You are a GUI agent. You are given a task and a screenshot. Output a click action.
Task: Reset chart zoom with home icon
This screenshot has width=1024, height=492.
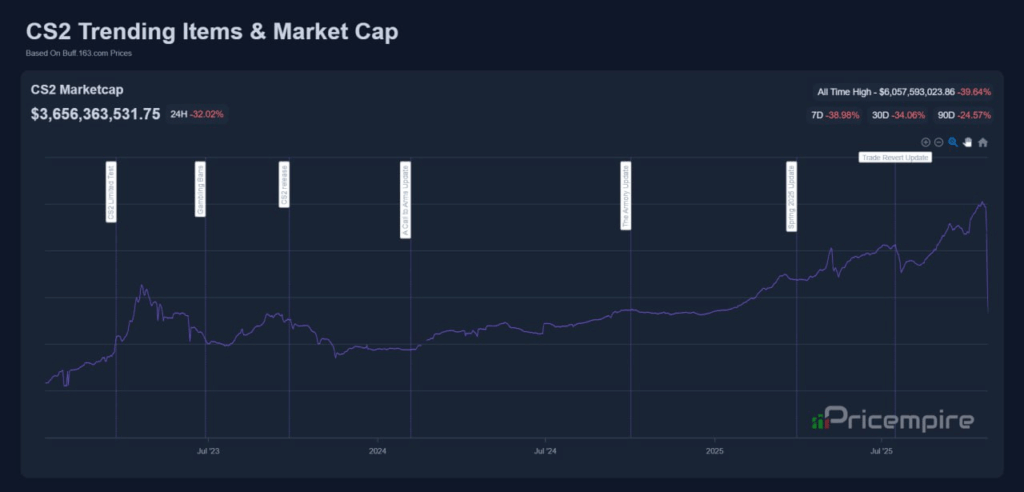(x=983, y=142)
